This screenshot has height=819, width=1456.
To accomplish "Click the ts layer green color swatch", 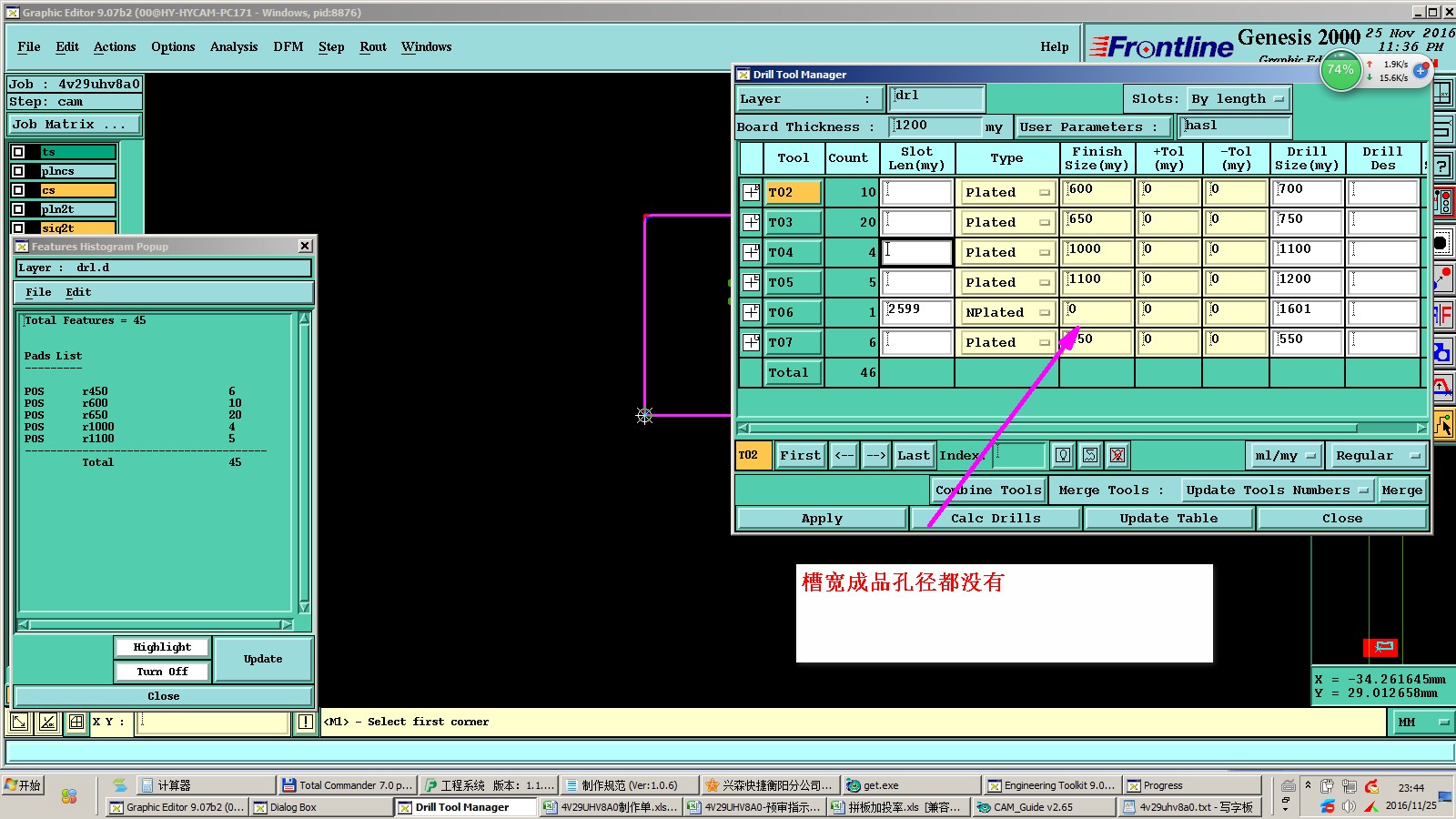I will point(77,152).
